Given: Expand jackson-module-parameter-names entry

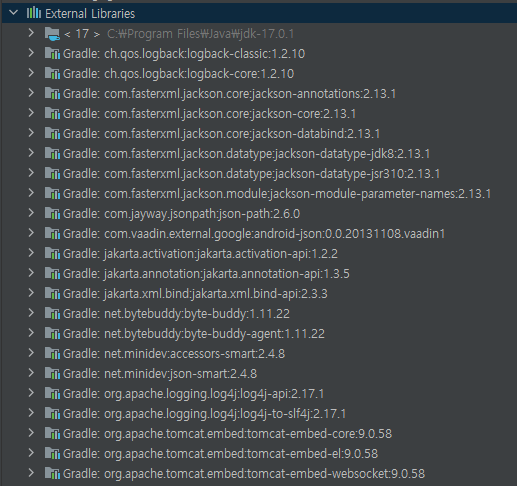Looking at the screenshot, I should (31, 193).
